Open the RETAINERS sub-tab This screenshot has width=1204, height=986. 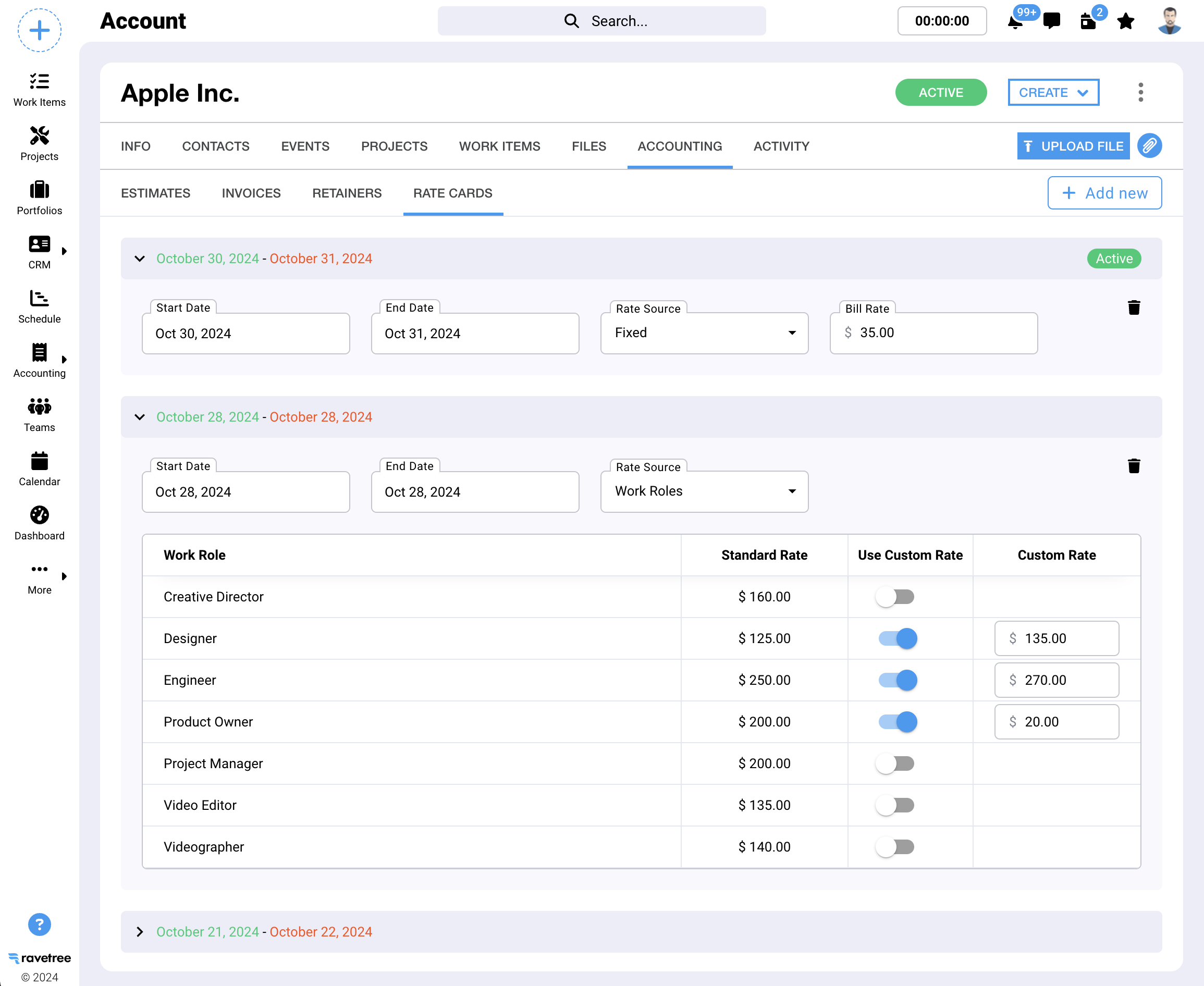(347, 193)
